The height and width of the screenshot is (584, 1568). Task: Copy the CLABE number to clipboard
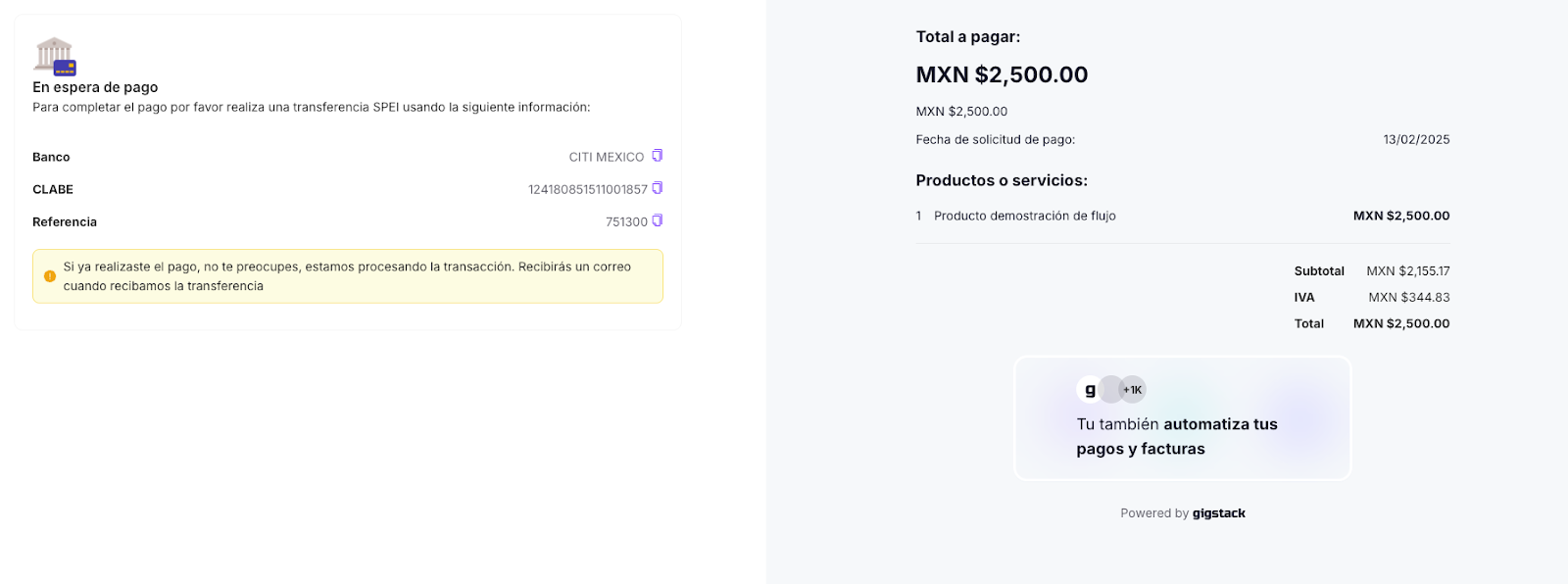point(658,188)
